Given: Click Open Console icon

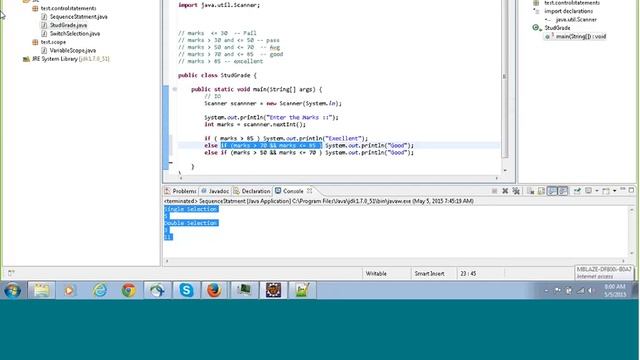Looking at the screenshot, I should tap(606, 191).
